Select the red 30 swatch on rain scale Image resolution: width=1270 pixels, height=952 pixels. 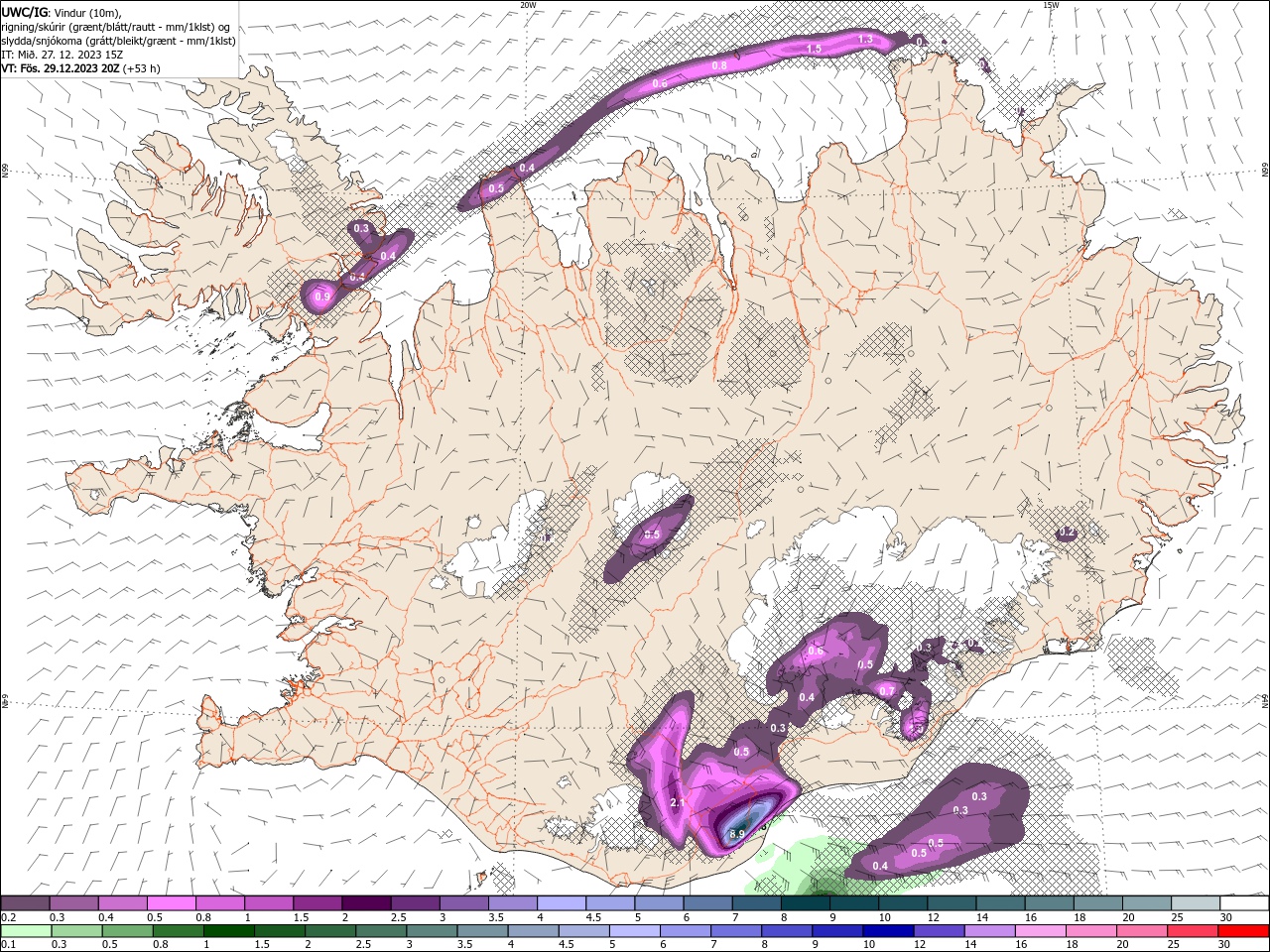click(1243, 930)
